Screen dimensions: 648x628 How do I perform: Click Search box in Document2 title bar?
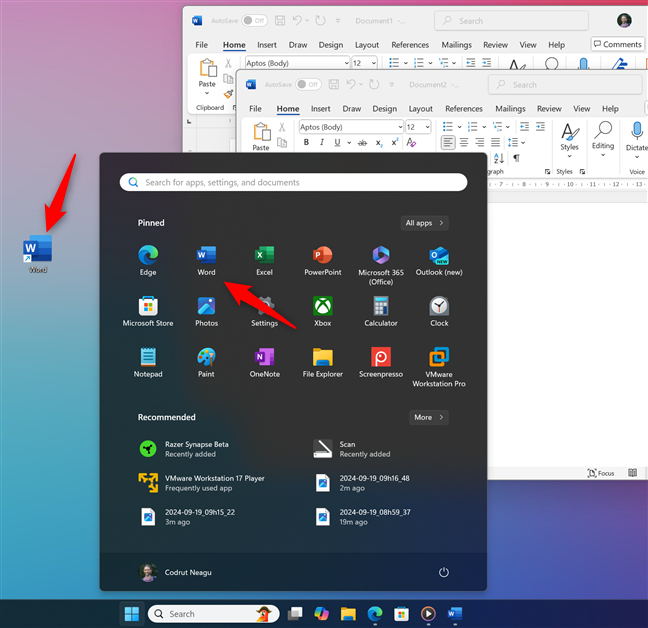pyautogui.click(x=565, y=85)
